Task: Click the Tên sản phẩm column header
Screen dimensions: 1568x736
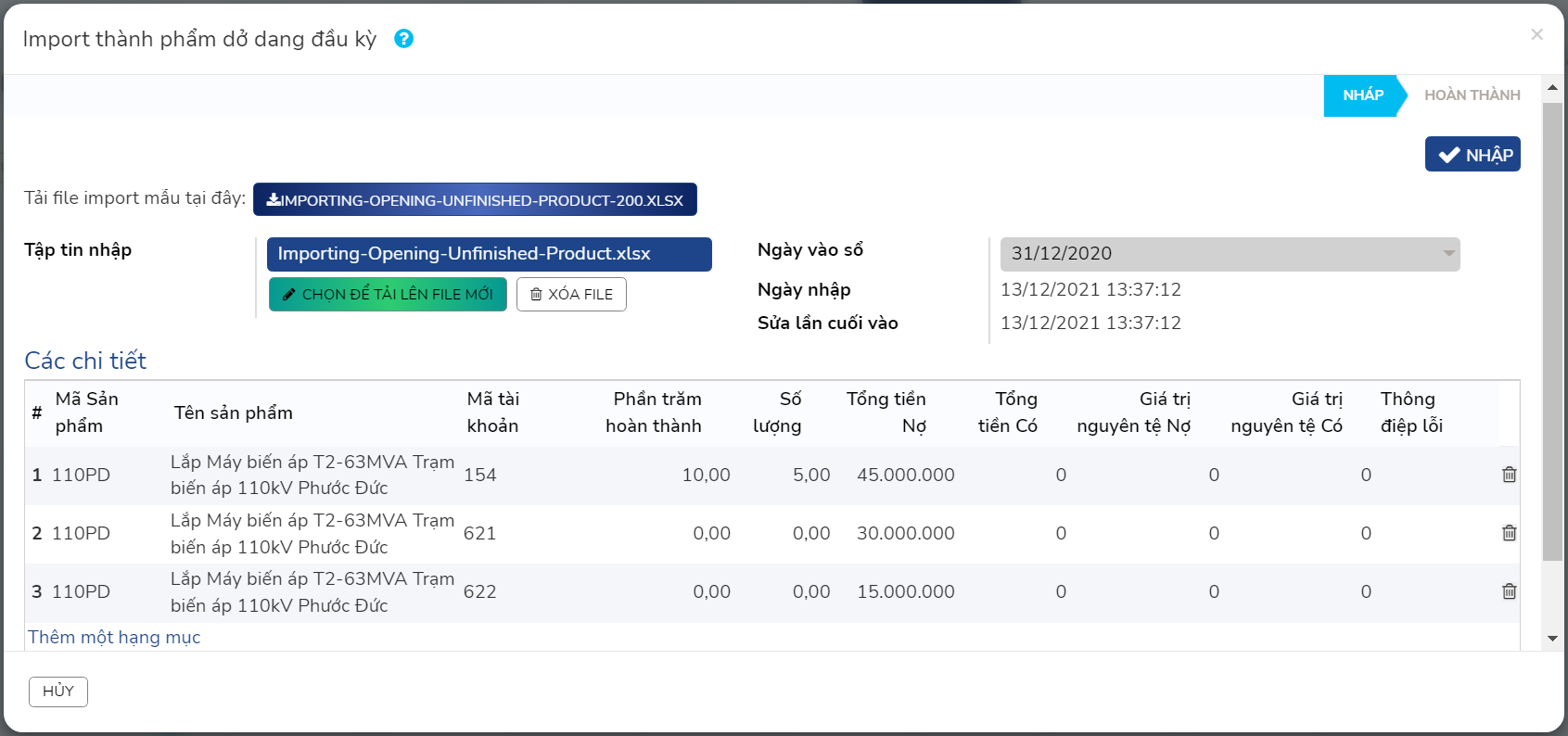Action: [234, 412]
